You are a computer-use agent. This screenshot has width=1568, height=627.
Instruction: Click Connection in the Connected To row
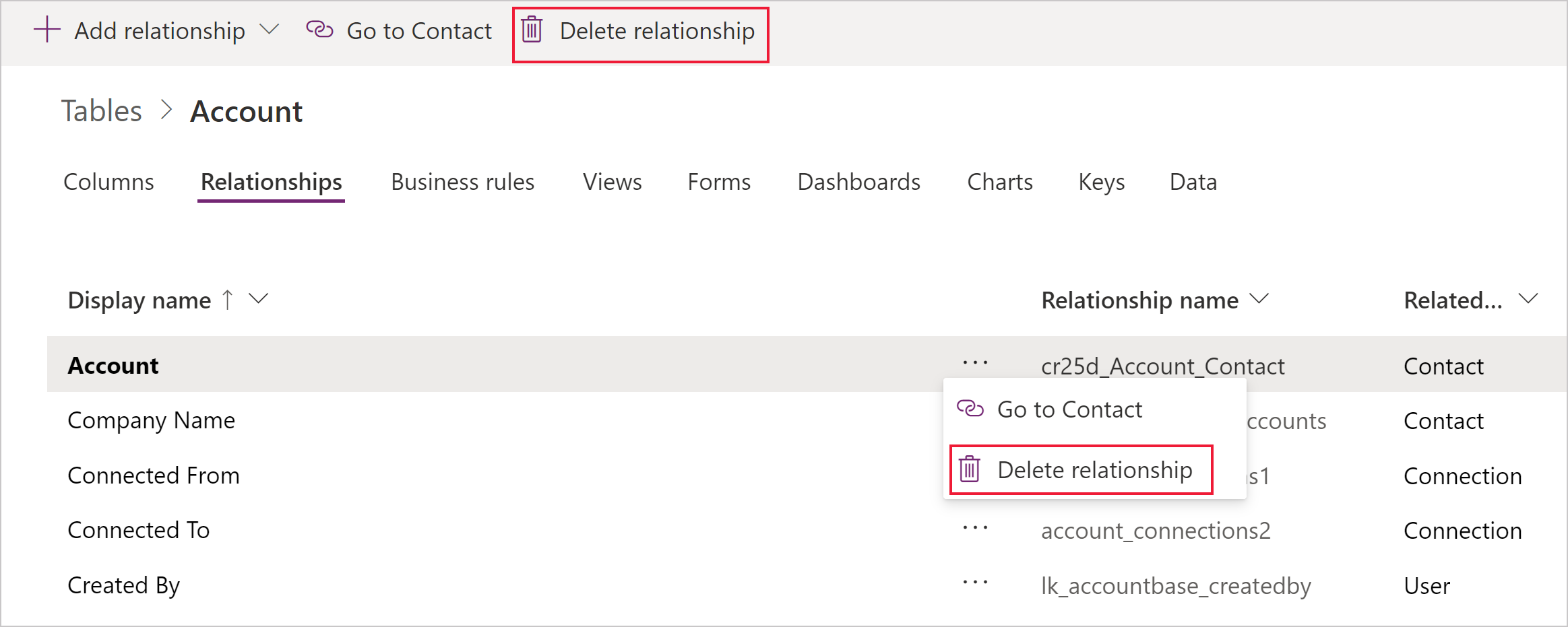1462,531
